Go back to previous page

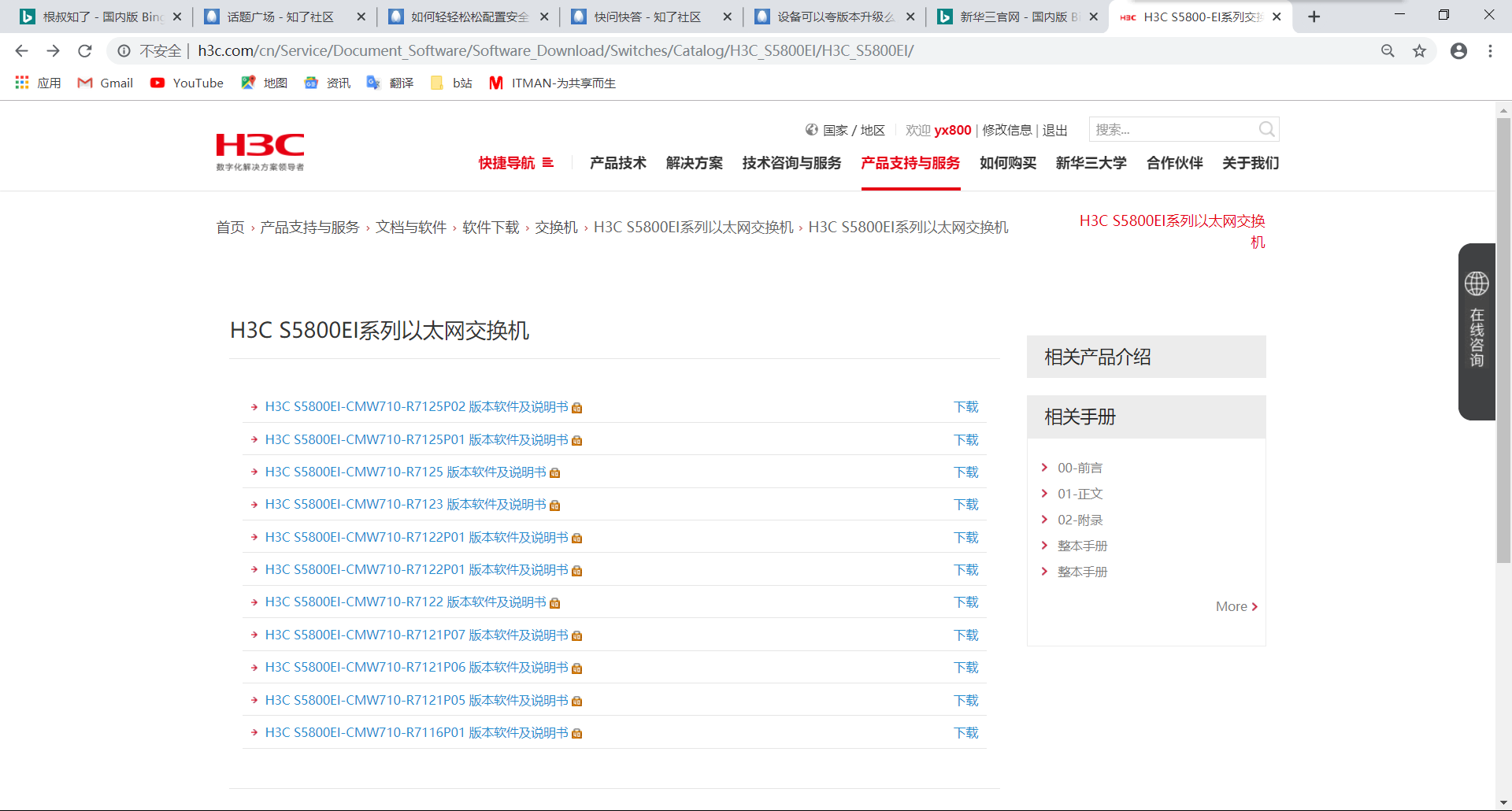pyautogui.click(x=21, y=51)
